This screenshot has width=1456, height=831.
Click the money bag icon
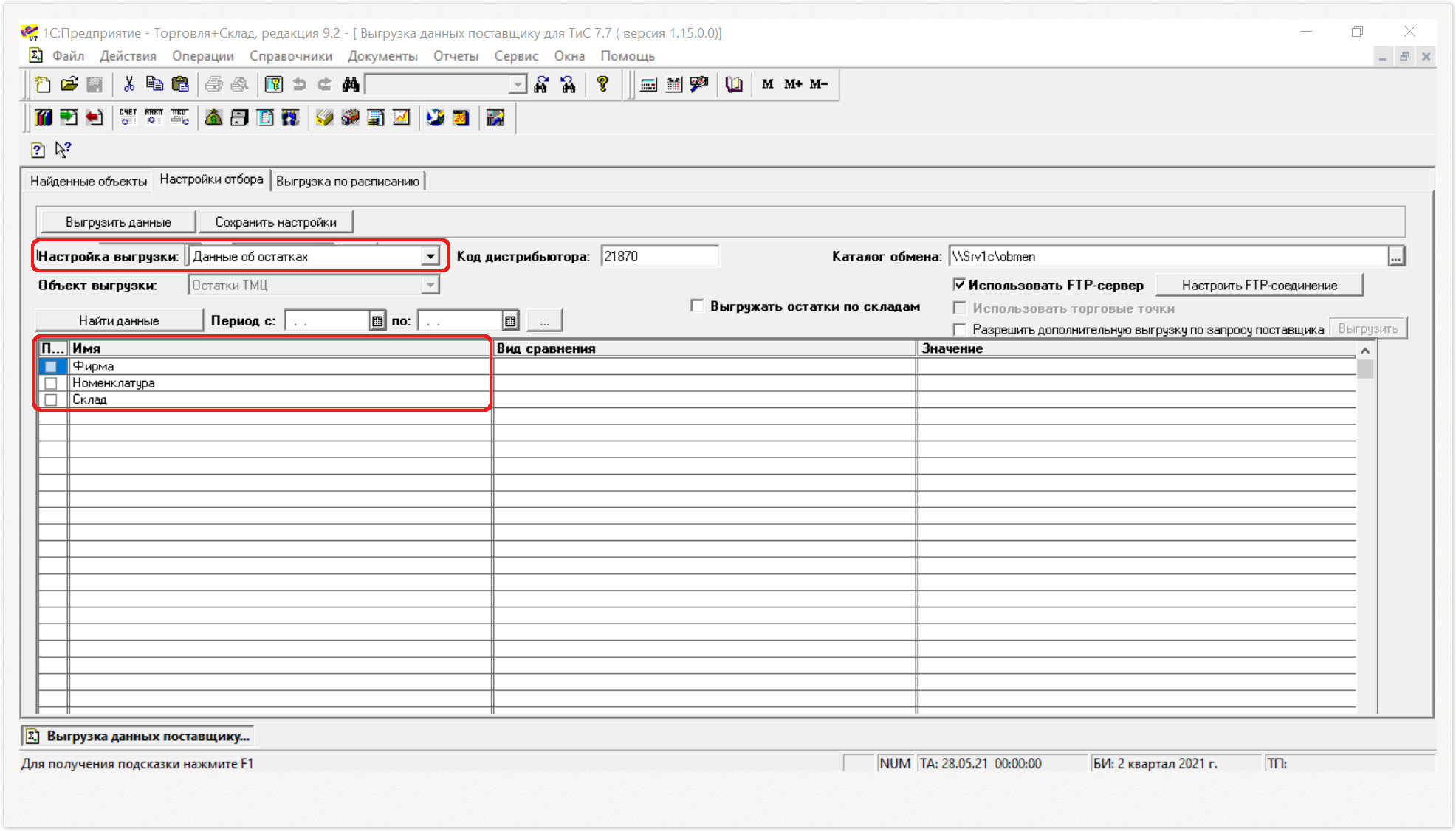pos(213,117)
